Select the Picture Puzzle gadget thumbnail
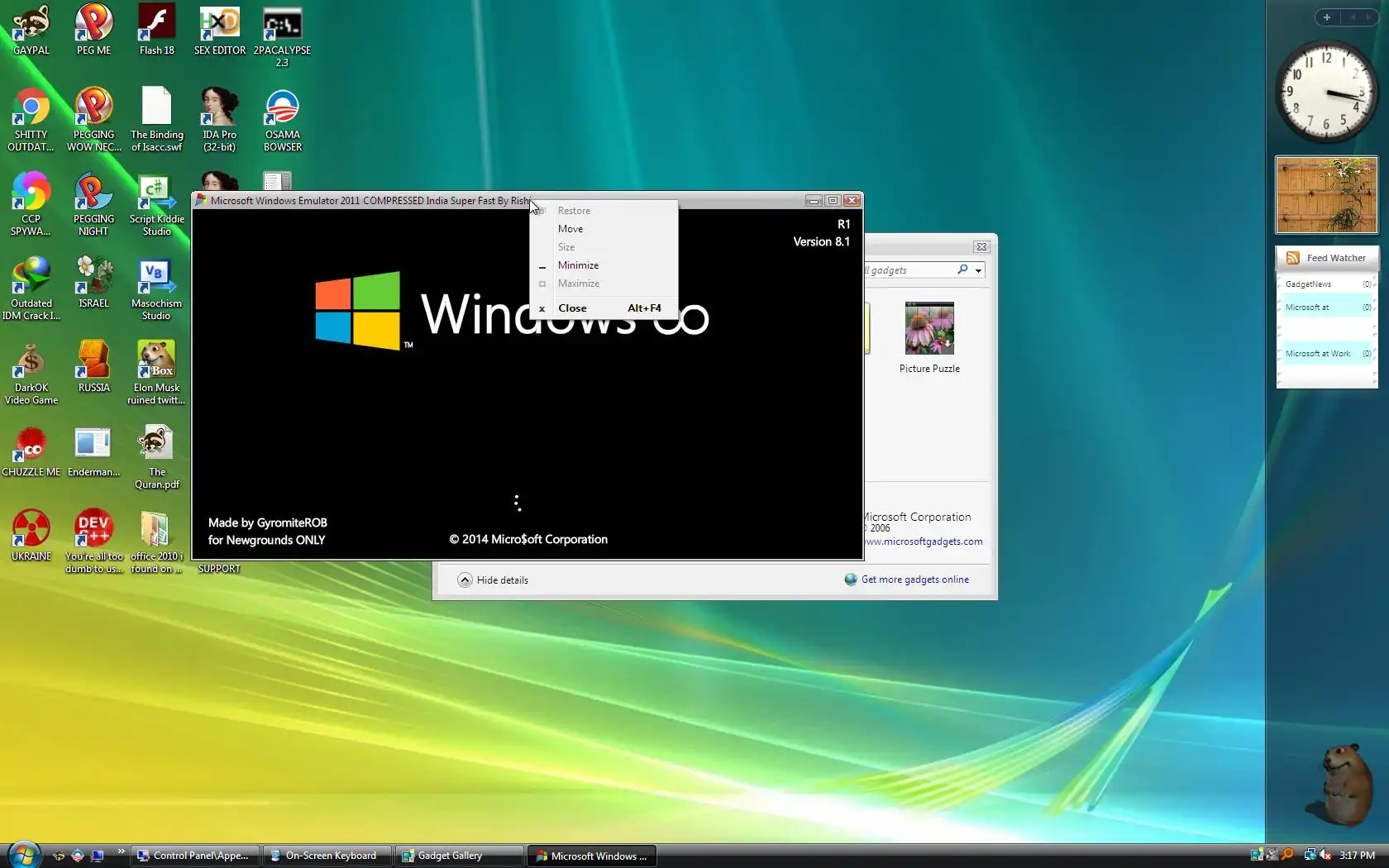 click(929, 328)
